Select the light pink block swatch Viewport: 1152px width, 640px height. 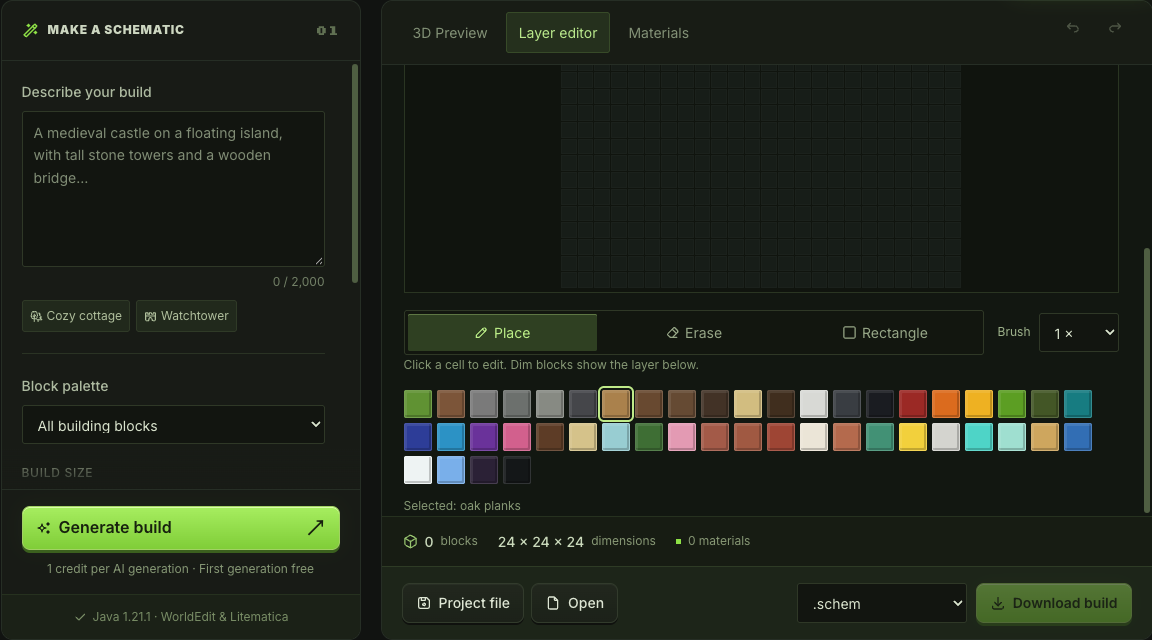pos(682,436)
